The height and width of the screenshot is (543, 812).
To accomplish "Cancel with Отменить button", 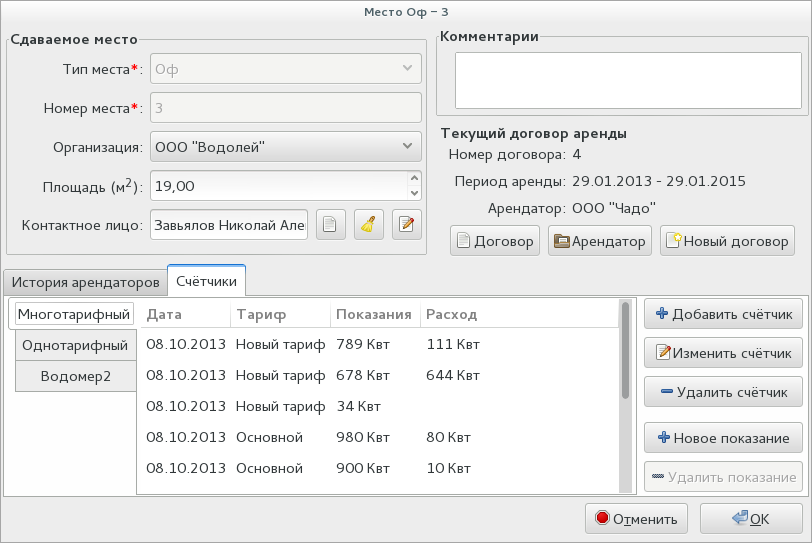I will (x=636, y=518).
